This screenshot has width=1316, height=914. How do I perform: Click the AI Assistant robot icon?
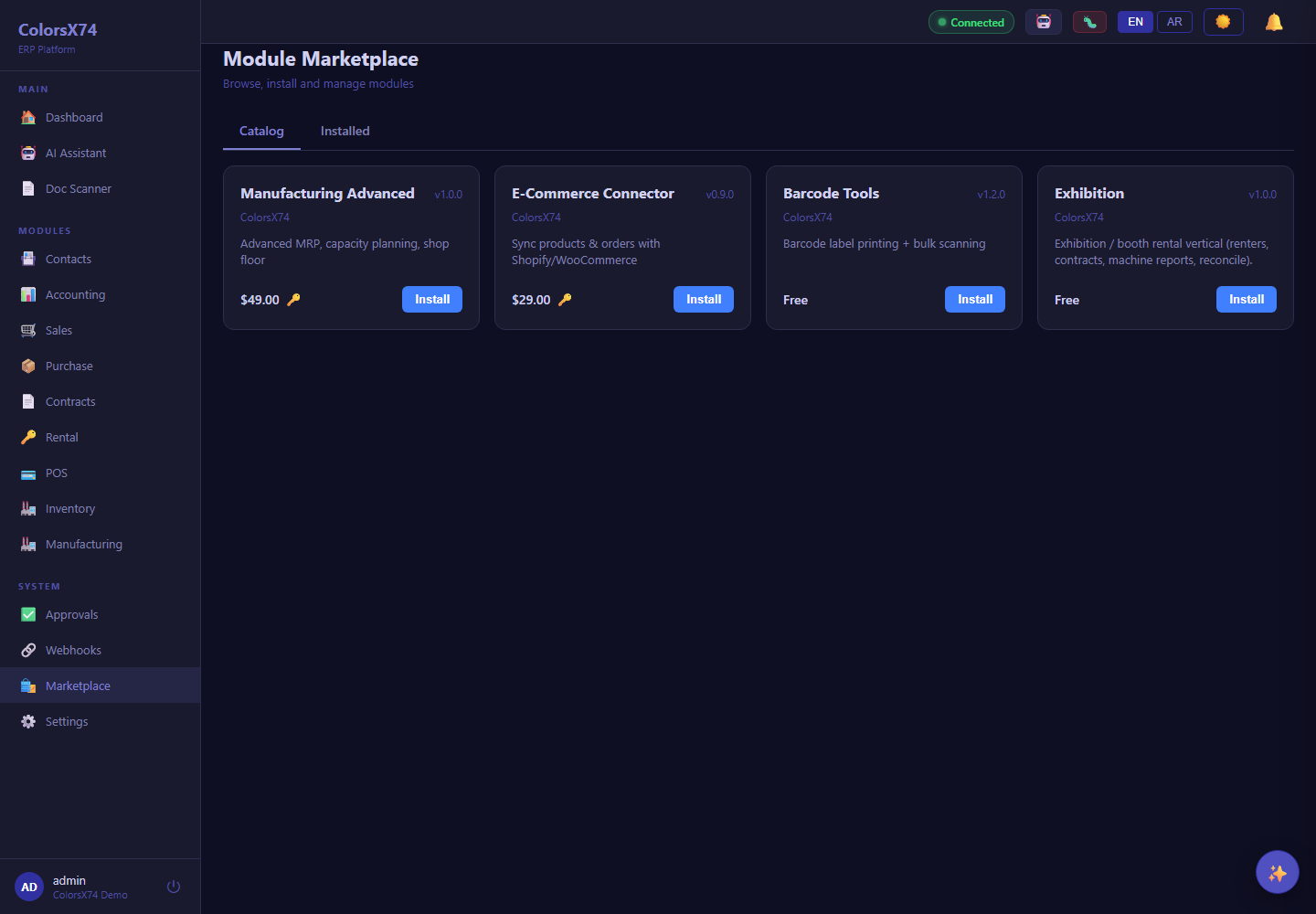(28, 154)
